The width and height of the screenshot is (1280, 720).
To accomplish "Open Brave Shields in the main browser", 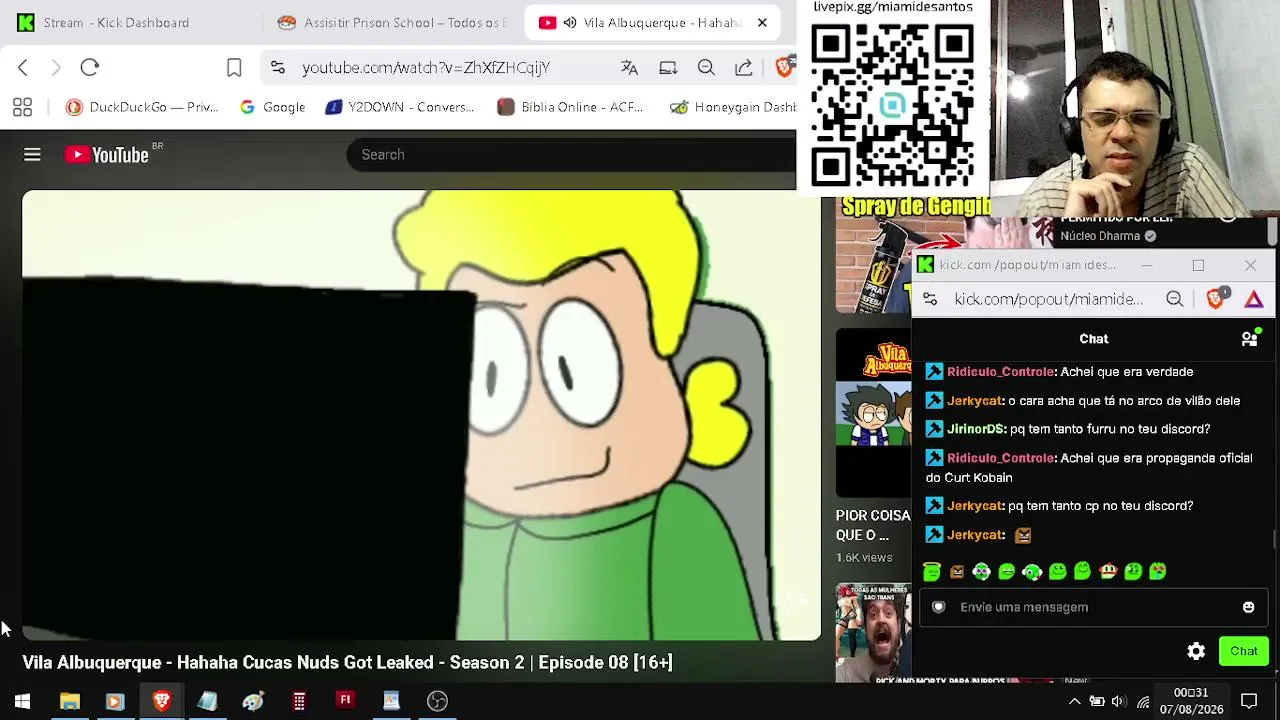I will click(785, 67).
